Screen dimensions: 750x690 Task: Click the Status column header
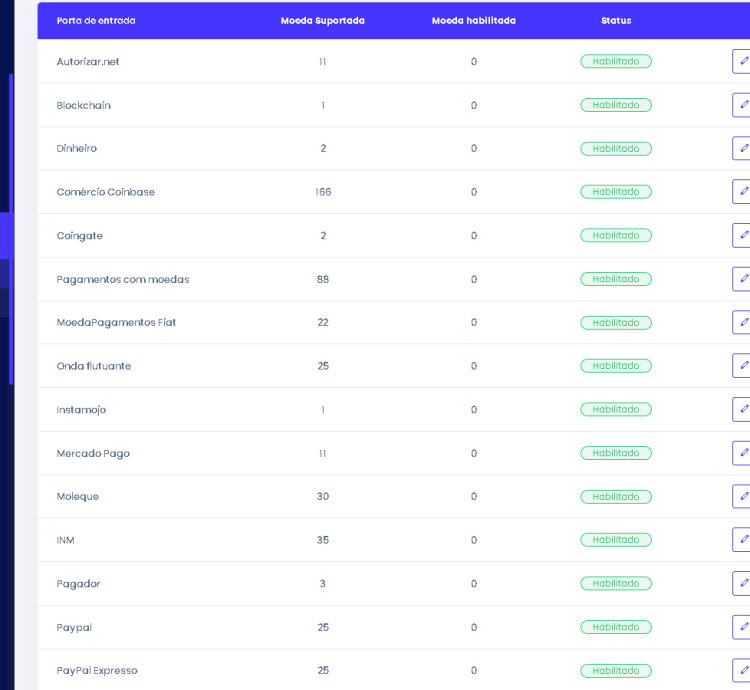pyautogui.click(x=616, y=21)
